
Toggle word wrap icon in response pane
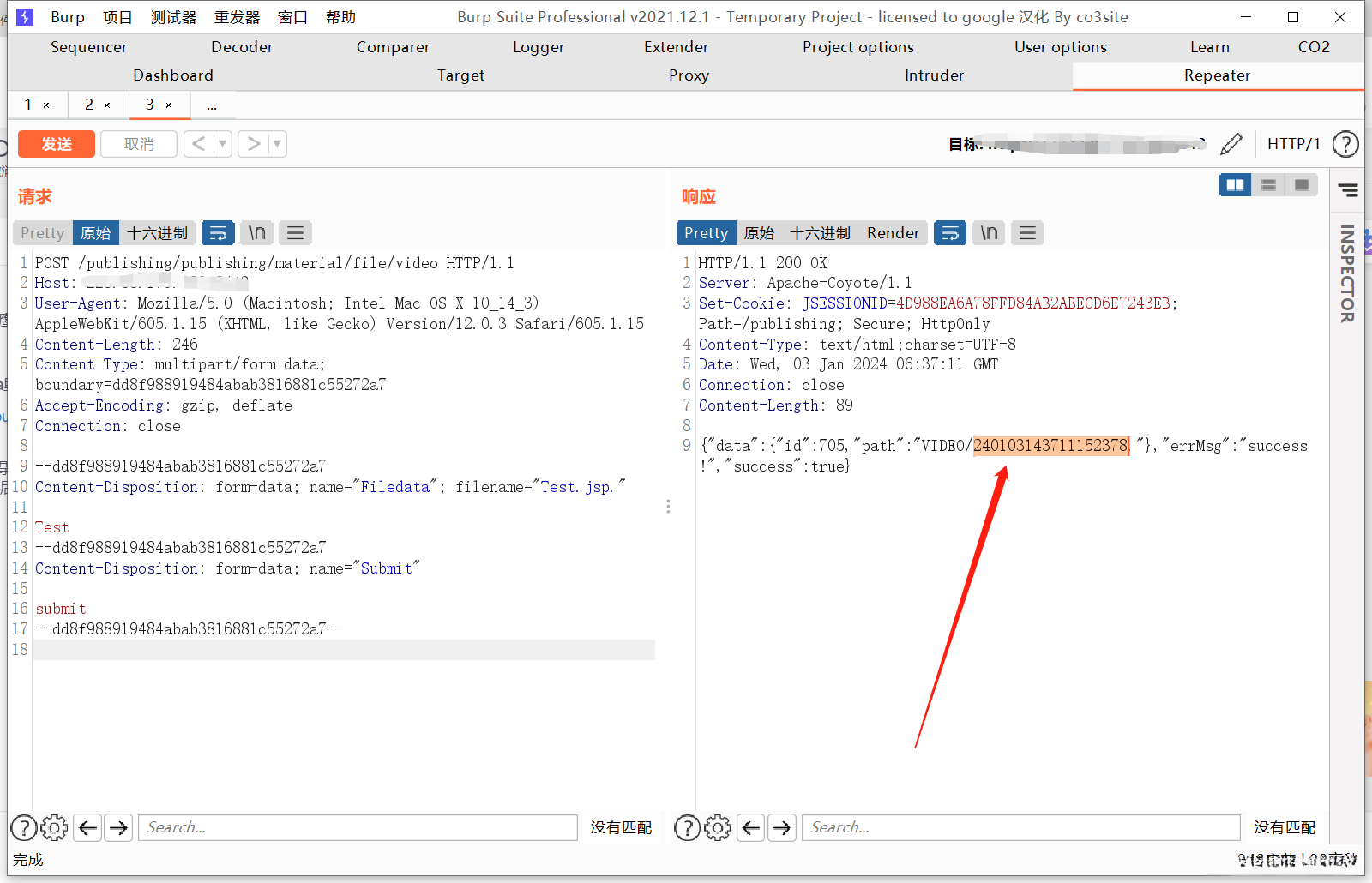[950, 233]
